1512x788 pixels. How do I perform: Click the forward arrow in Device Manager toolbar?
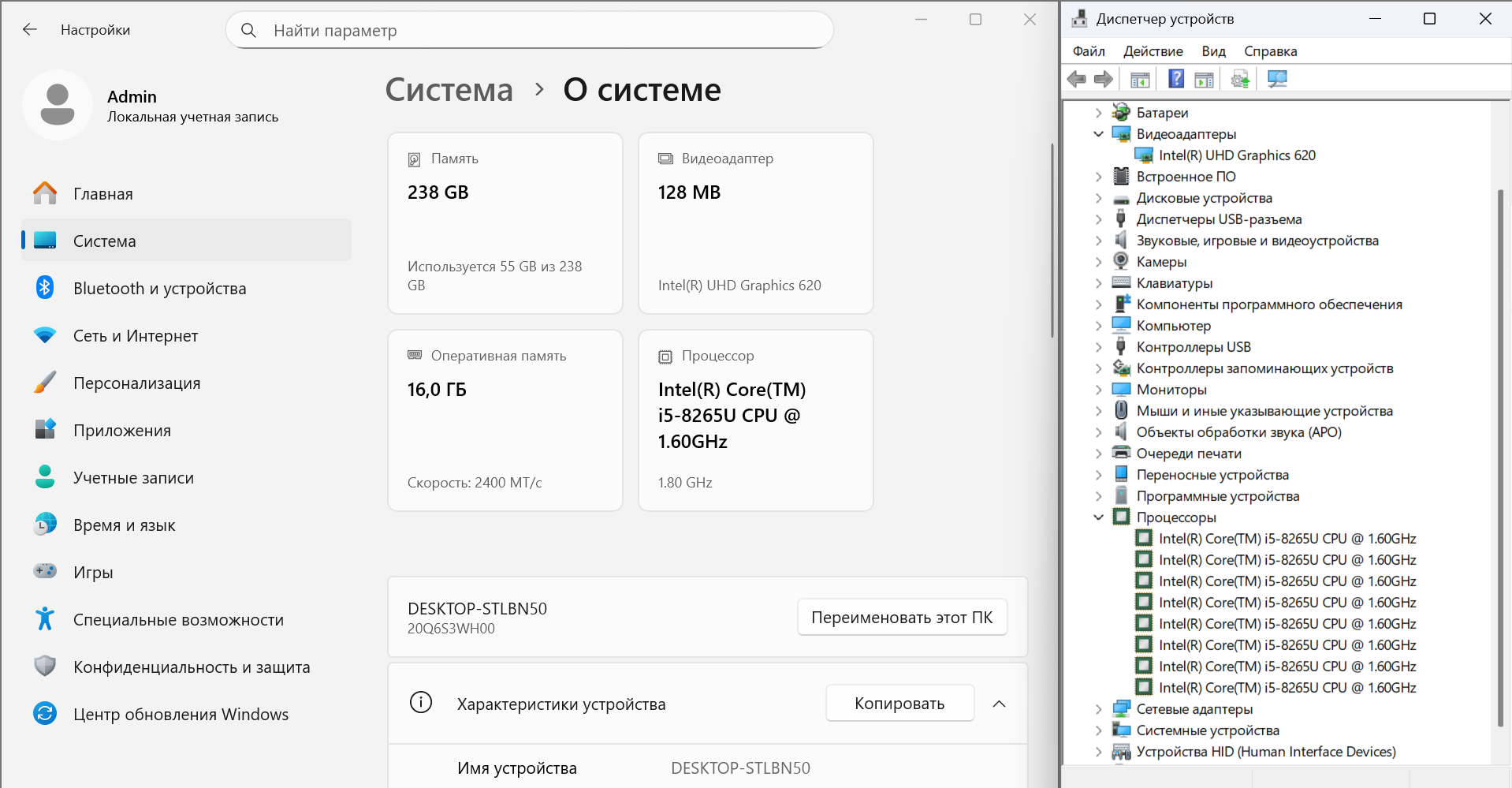[1104, 79]
